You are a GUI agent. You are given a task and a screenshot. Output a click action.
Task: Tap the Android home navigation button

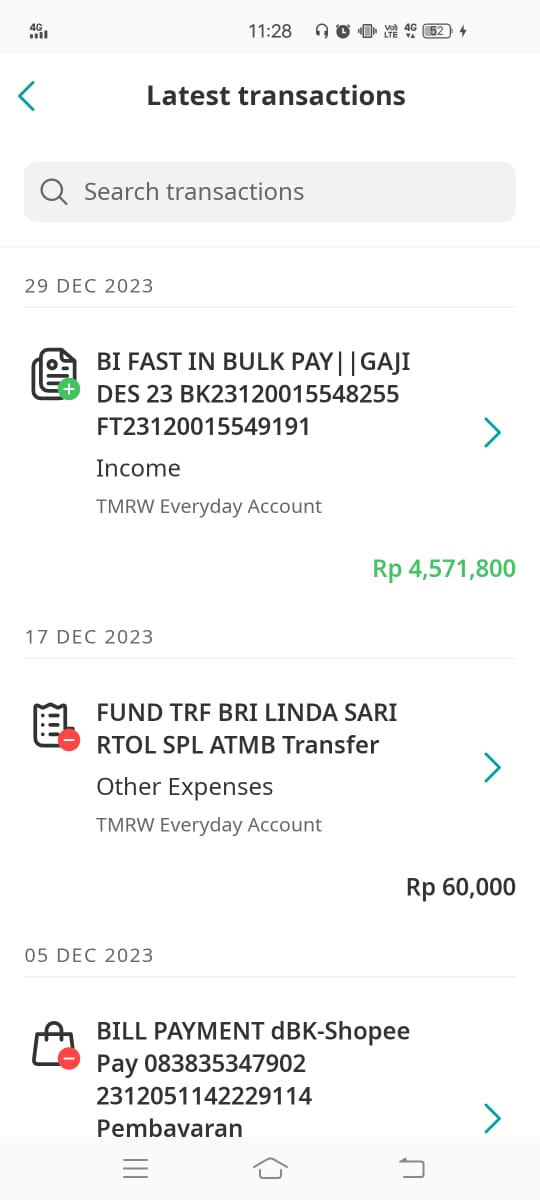[x=270, y=1168]
